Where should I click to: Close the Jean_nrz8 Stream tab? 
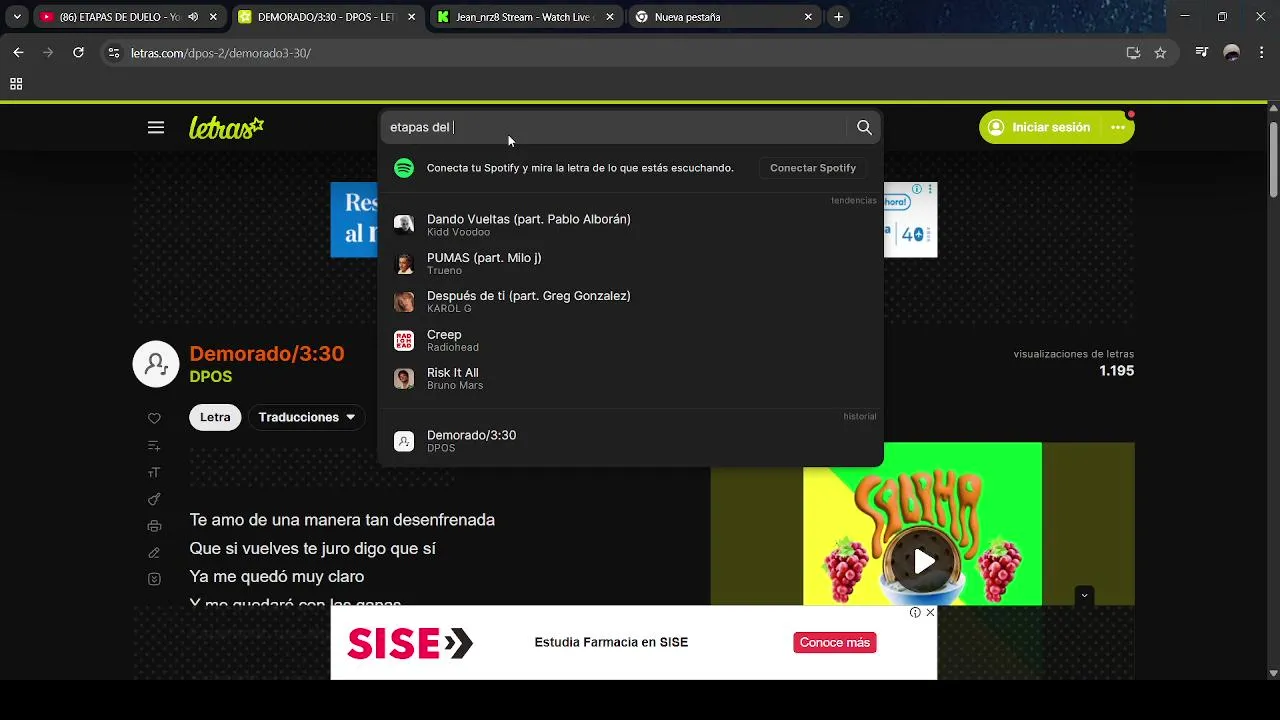coord(610,17)
